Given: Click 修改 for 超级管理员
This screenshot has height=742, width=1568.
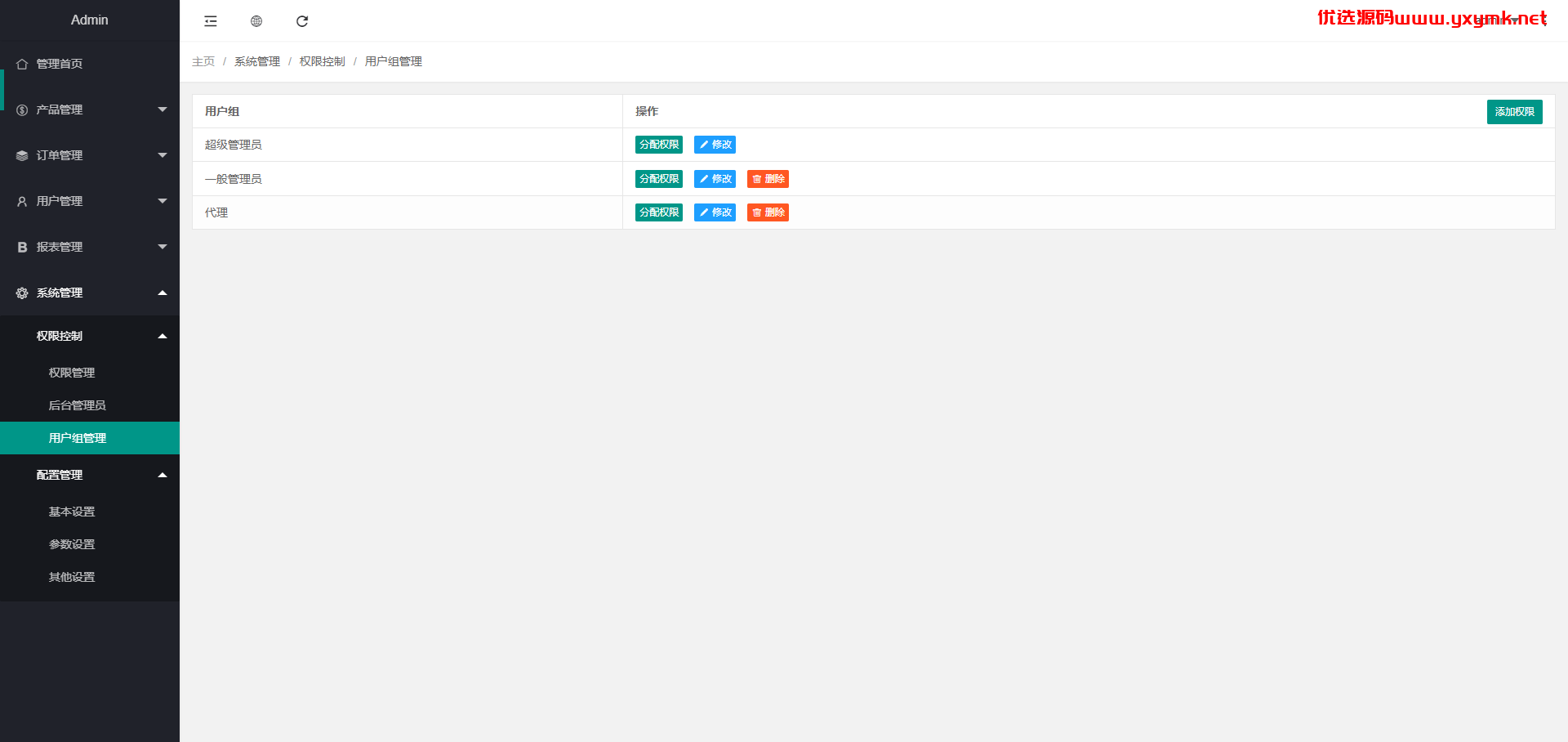Looking at the screenshot, I should pyautogui.click(x=715, y=145).
